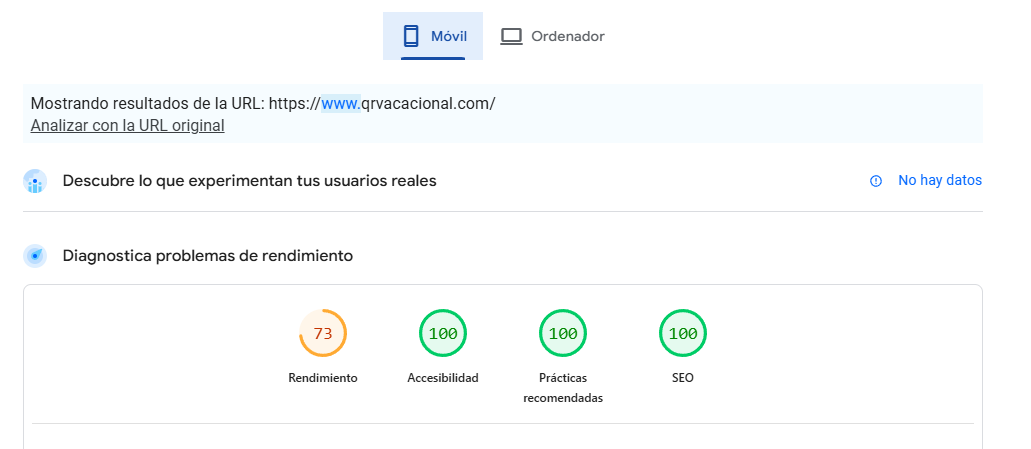This screenshot has width=1031, height=449.
Task: Click the mobile phone icon
Action: pos(411,36)
